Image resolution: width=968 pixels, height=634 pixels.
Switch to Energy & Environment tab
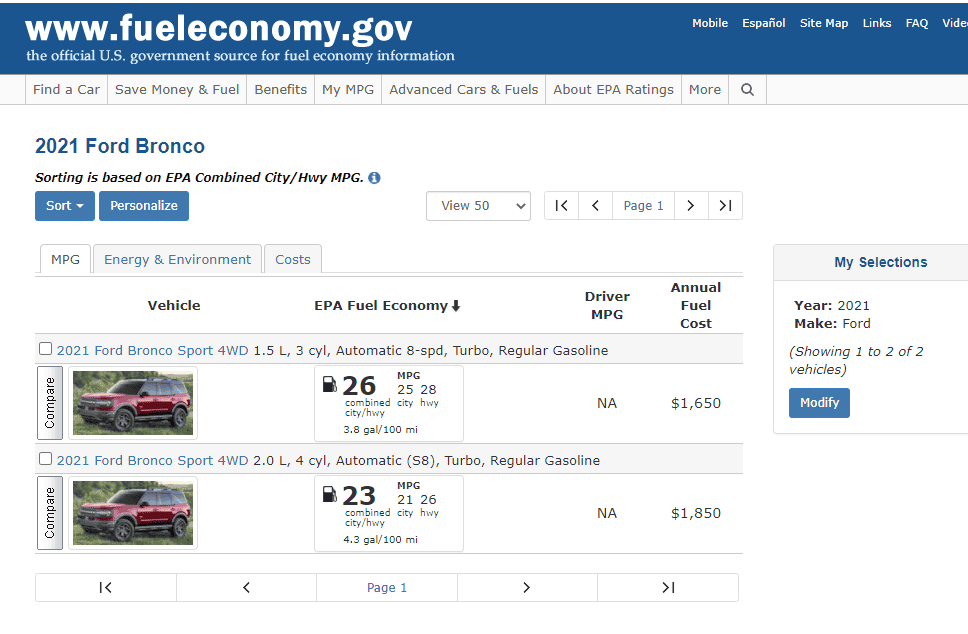[178, 259]
